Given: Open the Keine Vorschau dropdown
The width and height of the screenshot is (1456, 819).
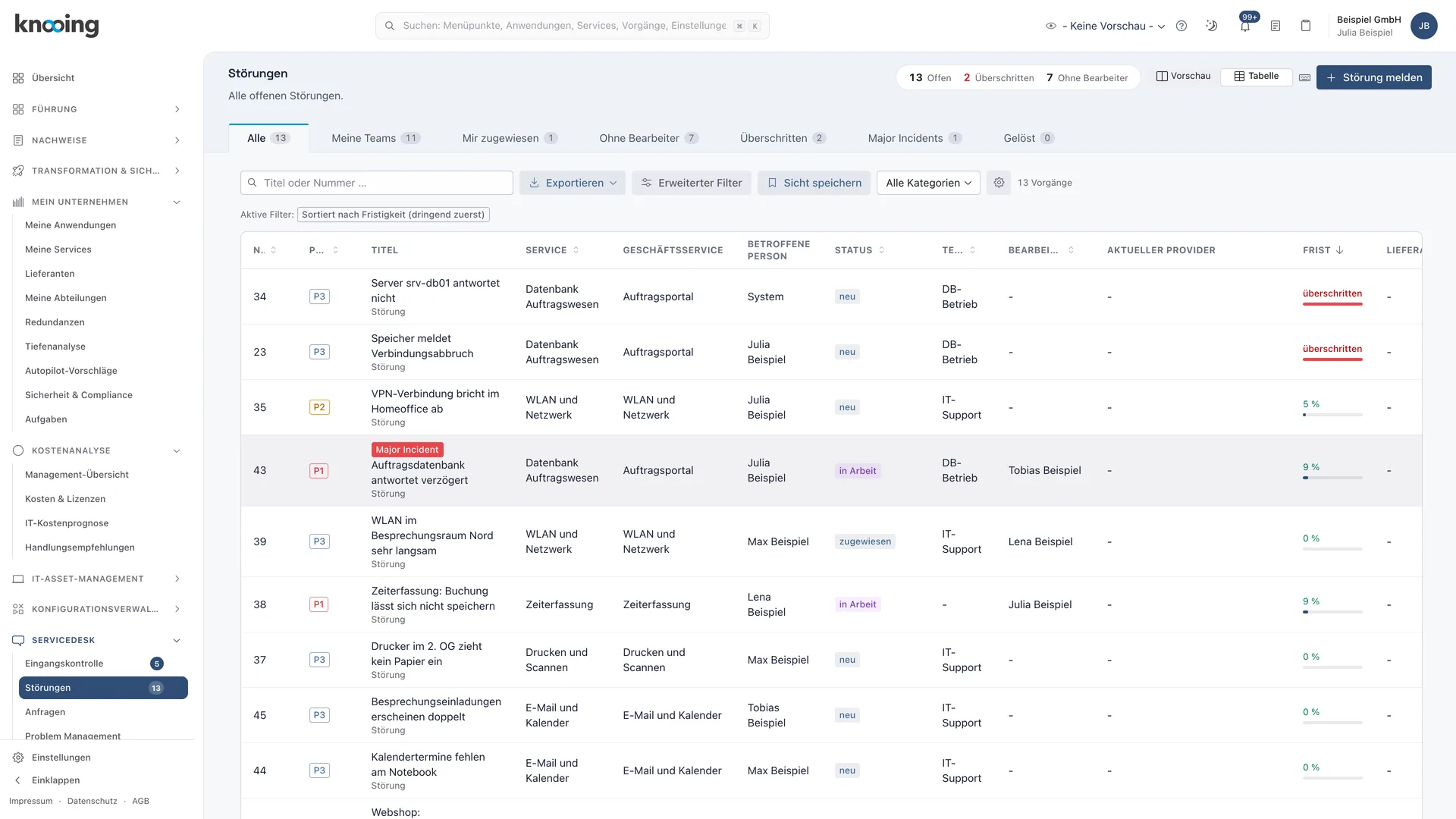Looking at the screenshot, I should [x=1106, y=26].
